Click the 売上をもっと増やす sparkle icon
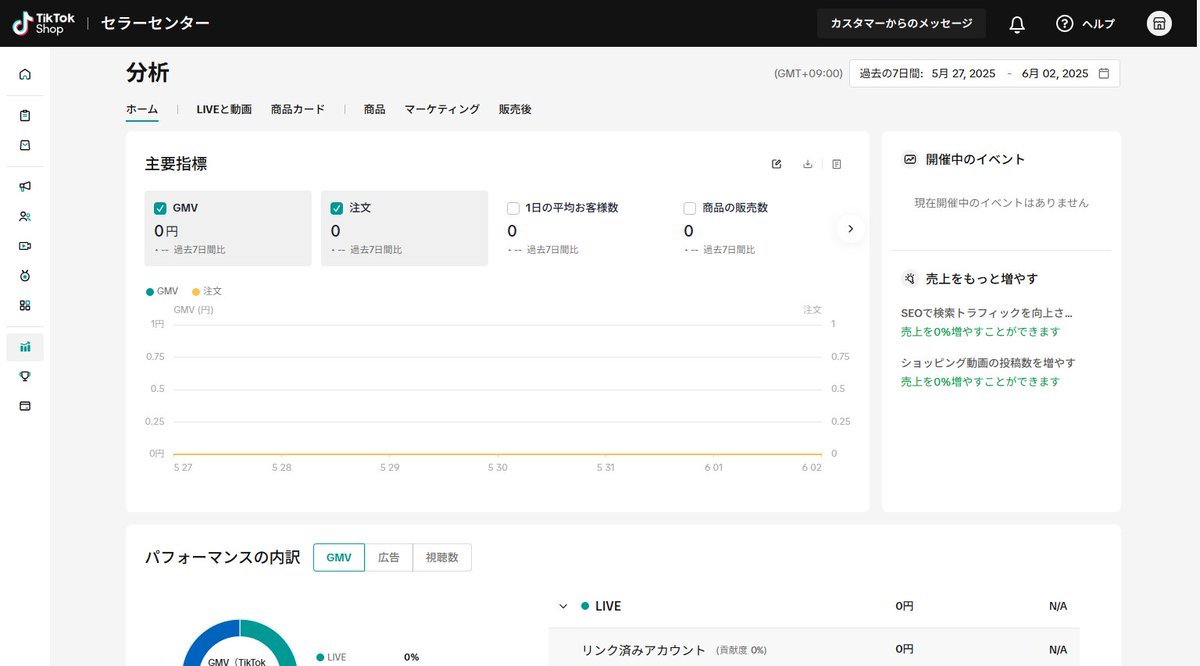The width and height of the screenshot is (1200, 666). [910, 279]
